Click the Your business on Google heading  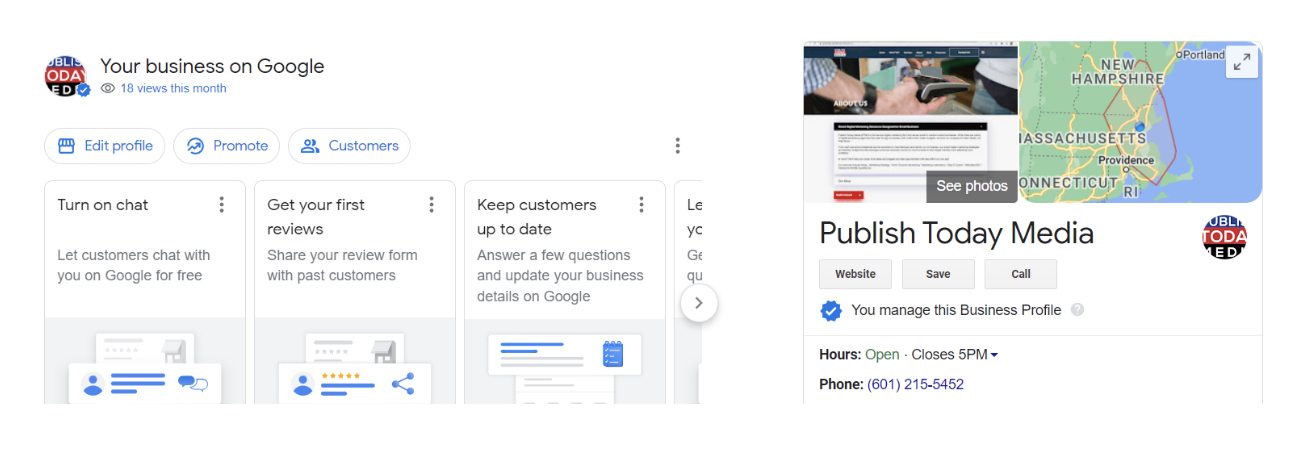[x=212, y=66]
